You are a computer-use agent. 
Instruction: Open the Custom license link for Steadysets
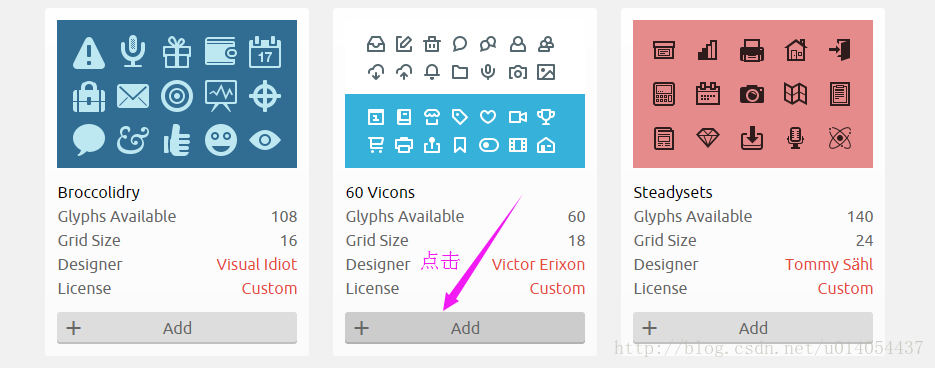coord(846,288)
